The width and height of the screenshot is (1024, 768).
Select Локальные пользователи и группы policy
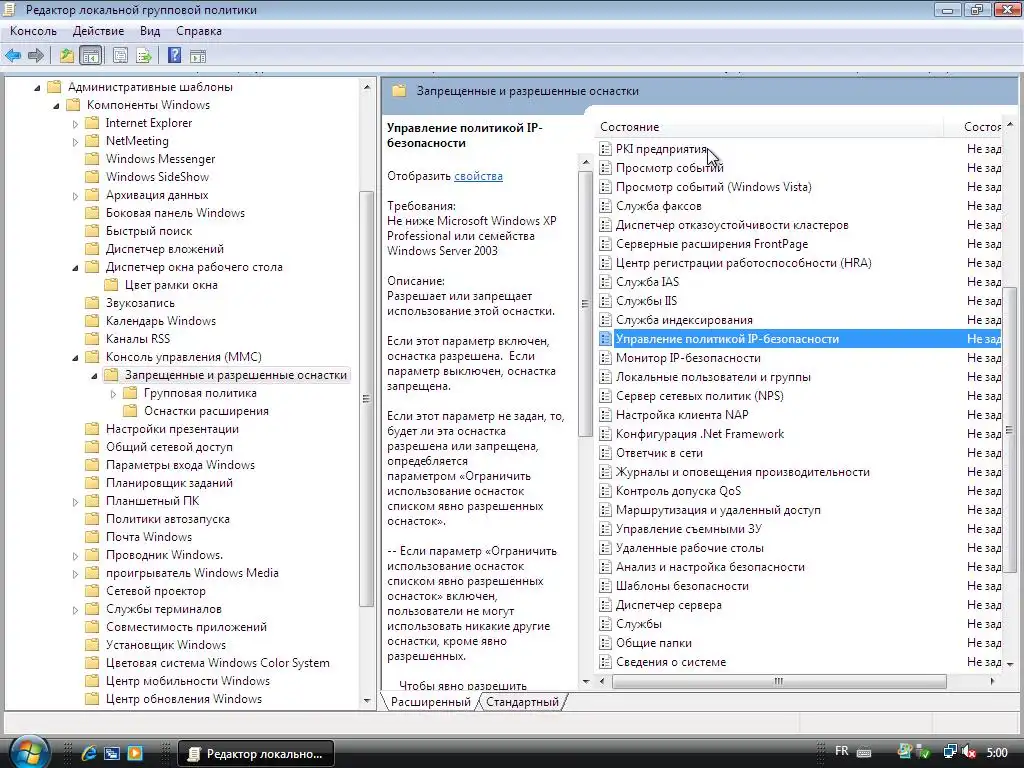[x=713, y=377]
